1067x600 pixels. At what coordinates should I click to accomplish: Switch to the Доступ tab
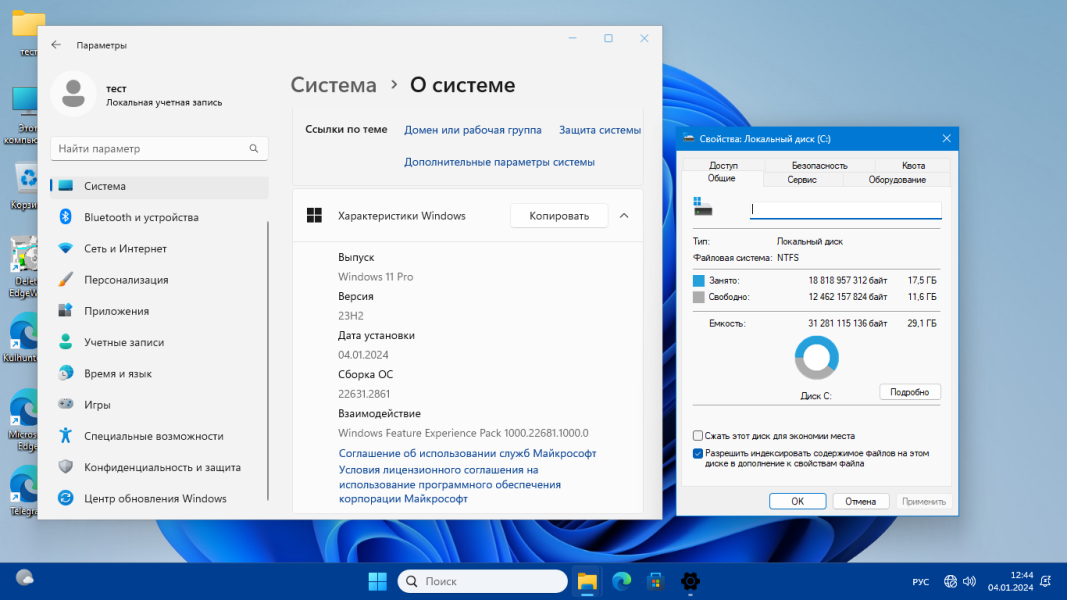coord(723,165)
